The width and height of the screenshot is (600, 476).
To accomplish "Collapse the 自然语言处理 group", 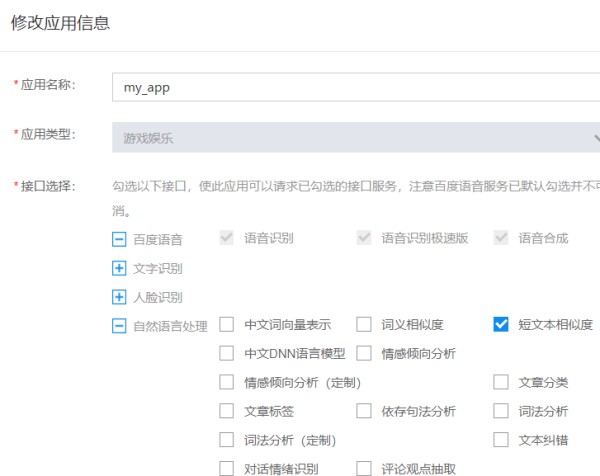I will (x=119, y=326).
